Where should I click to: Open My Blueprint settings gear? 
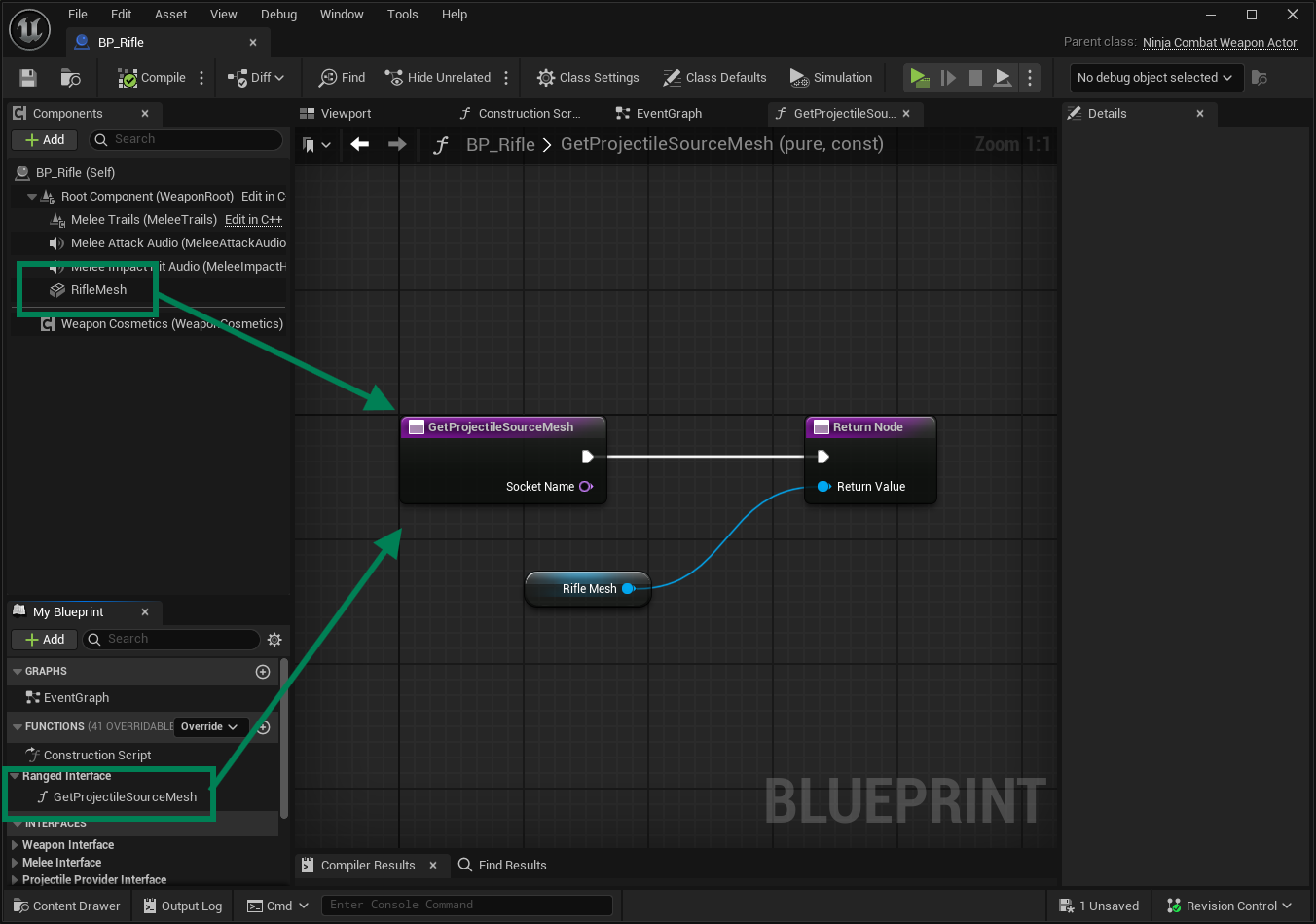(274, 640)
